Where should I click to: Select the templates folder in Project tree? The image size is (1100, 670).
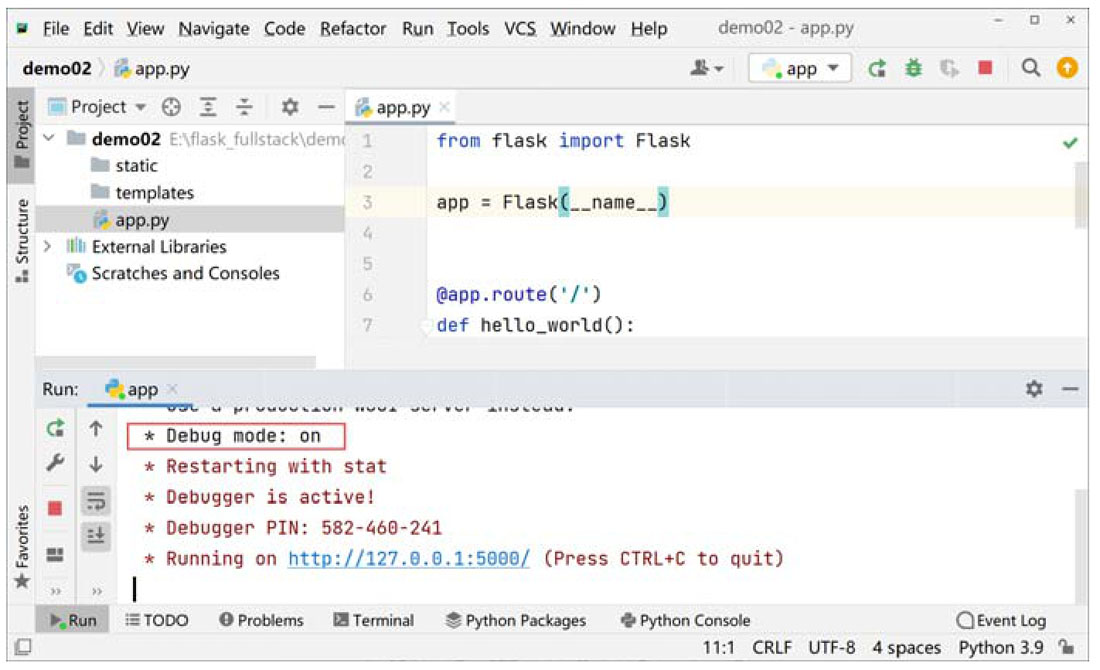point(154,192)
